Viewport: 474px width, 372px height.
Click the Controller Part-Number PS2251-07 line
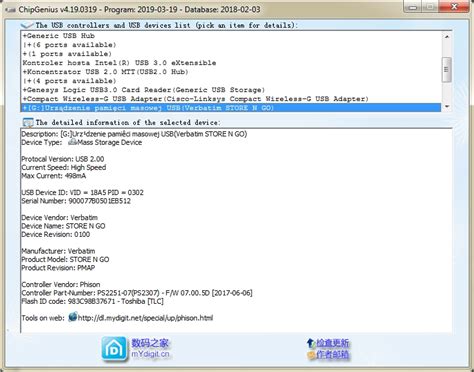tap(137, 293)
